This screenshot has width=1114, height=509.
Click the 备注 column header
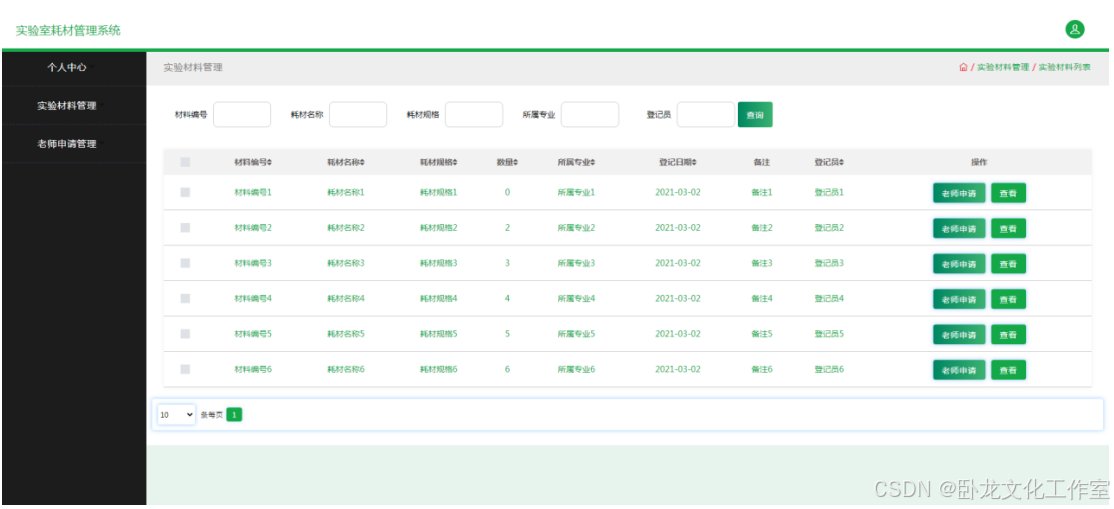click(x=762, y=163)
